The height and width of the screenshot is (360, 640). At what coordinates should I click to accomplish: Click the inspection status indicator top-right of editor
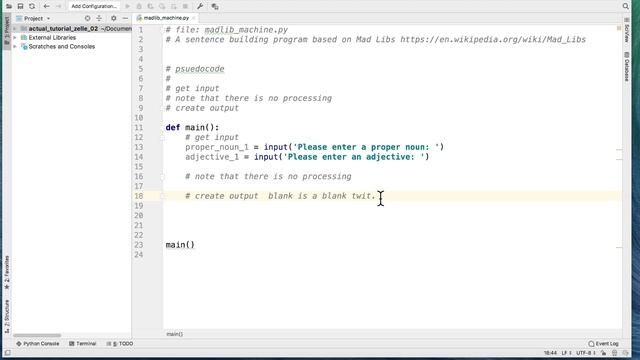pyautogui.click(x=619, y=28)
